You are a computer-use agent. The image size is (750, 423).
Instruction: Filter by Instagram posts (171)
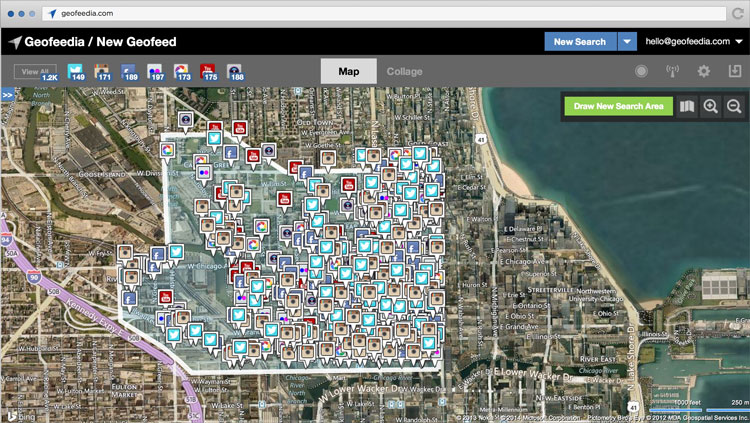pos(102,72)
